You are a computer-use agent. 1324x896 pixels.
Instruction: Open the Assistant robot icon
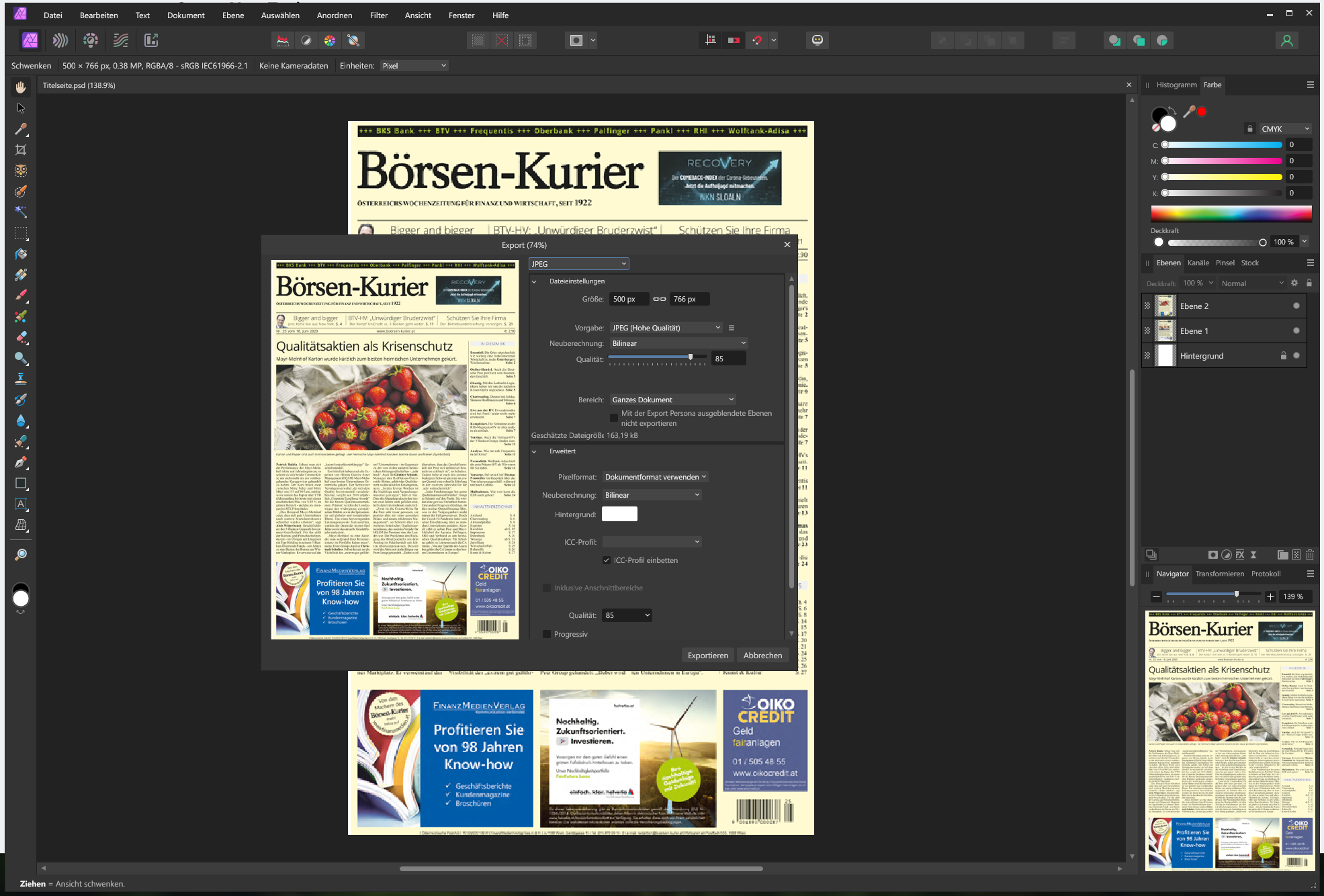pyautogui.click(x=818, y=40)
